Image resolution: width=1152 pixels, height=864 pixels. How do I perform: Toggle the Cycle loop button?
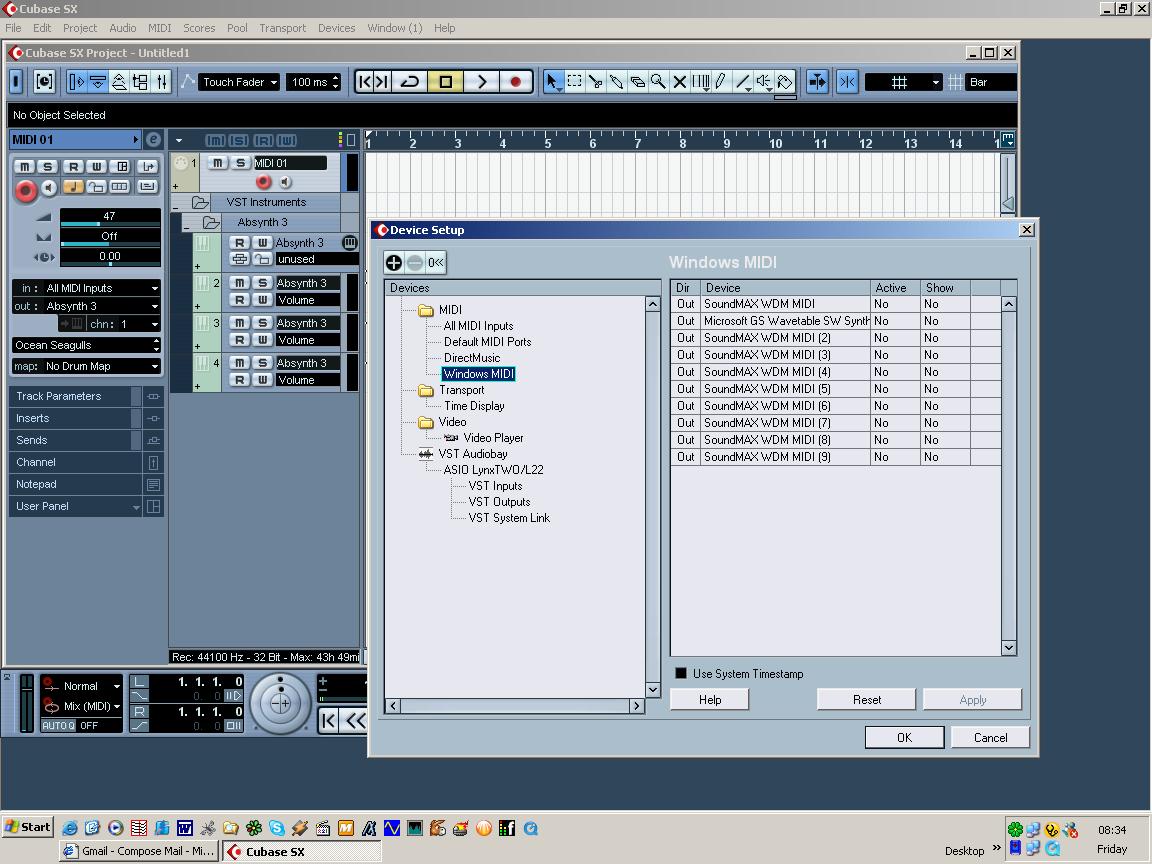point(410,82)
